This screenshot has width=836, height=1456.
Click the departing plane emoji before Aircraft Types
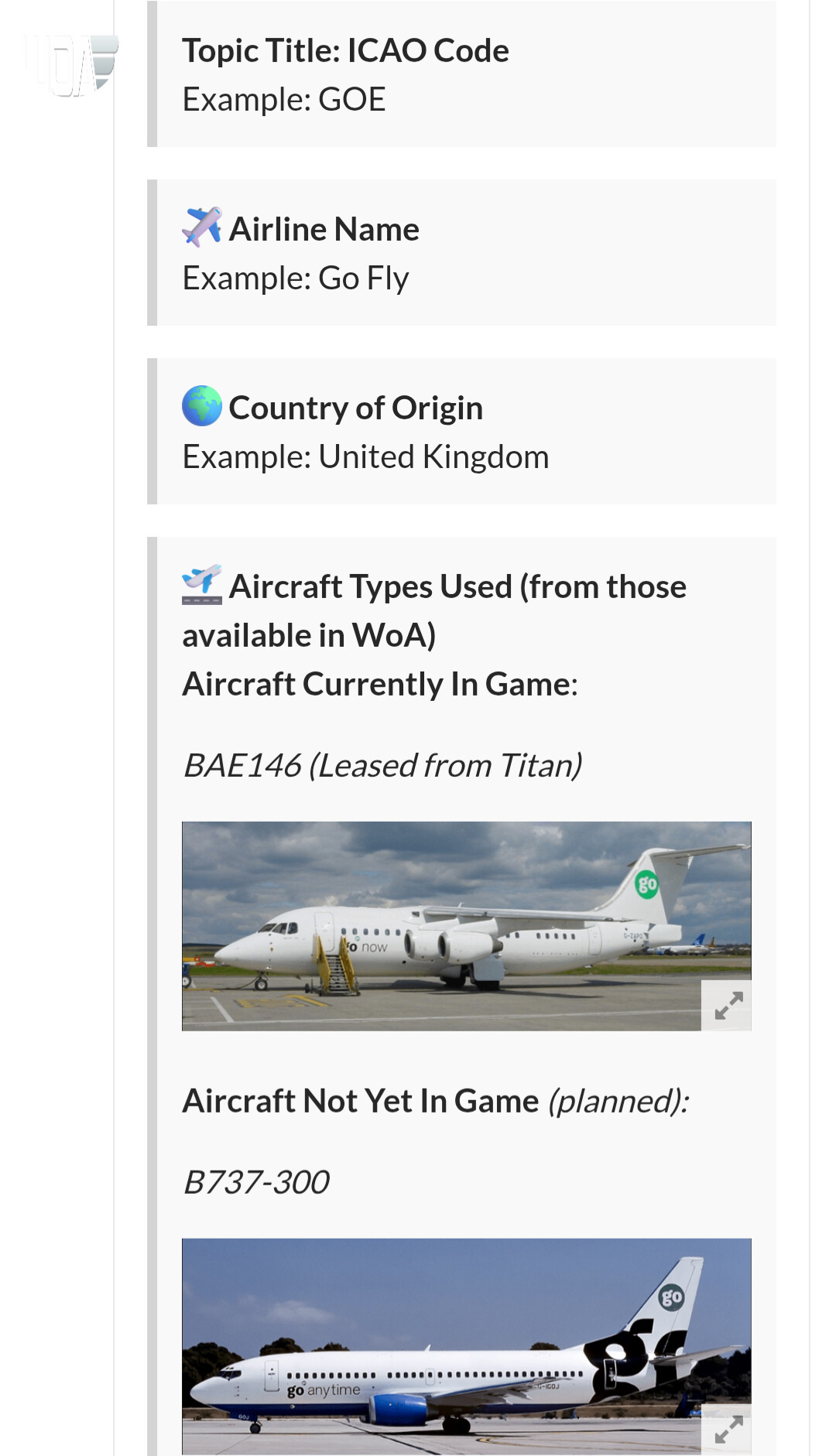(201, 584)
